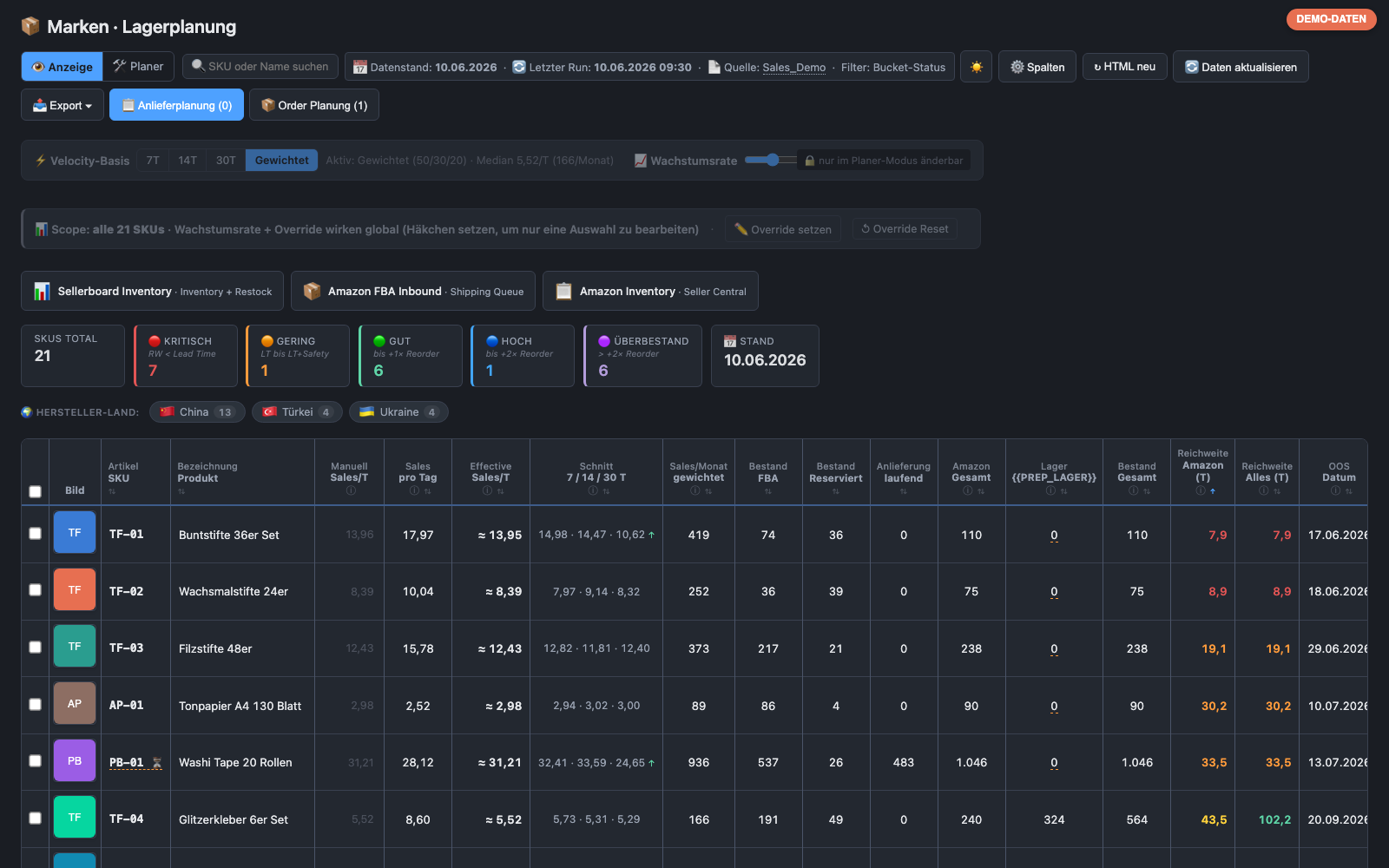The width and height of the screenshot is (1389, 868).
Task: Open Order Planung (1)
Action: [x=314, y=105]
